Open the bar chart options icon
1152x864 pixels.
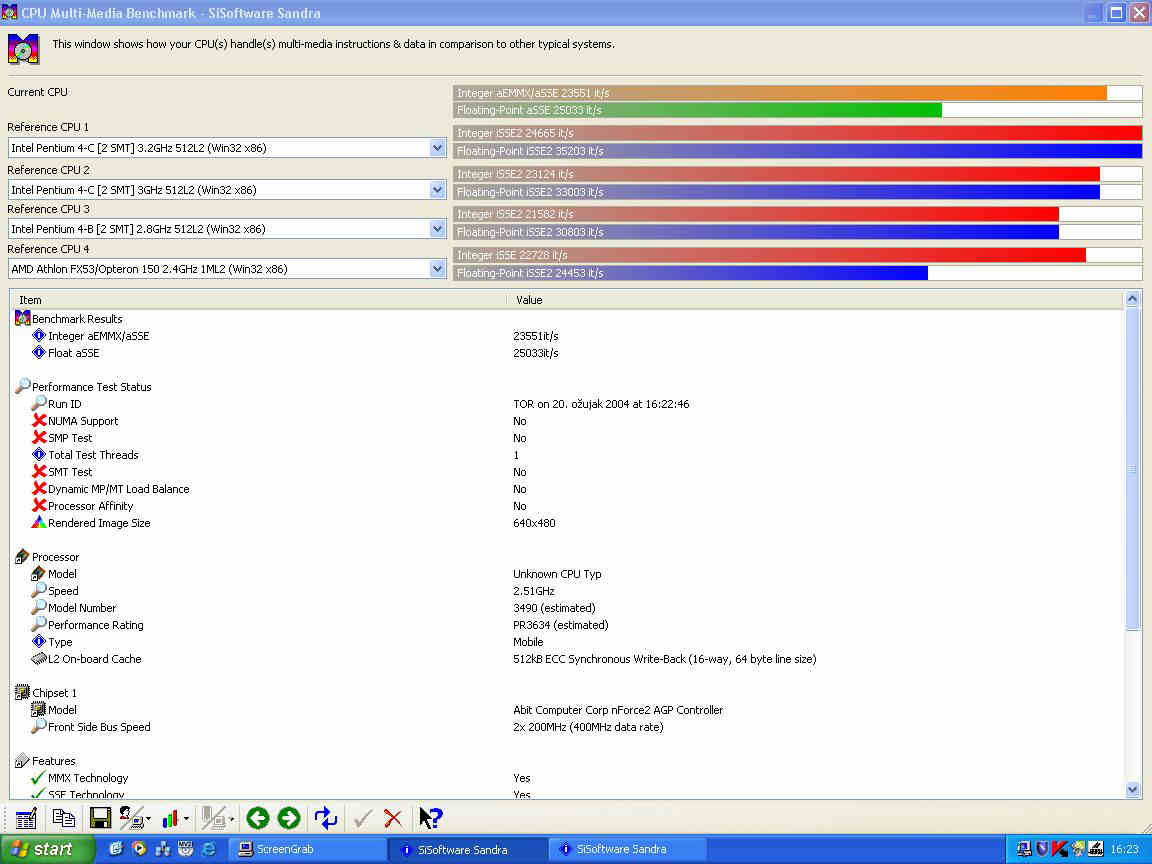(170, 818)
